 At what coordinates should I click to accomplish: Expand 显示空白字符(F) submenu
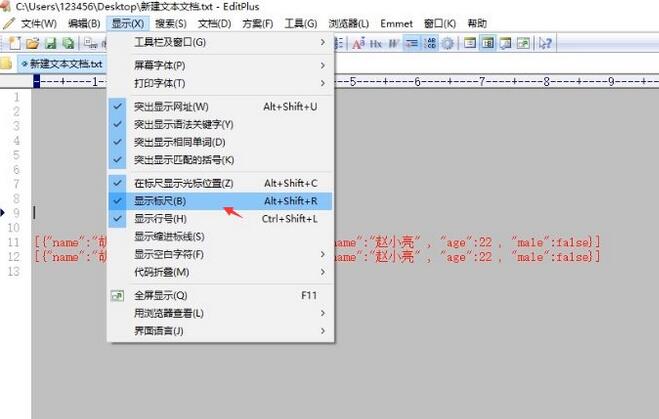click(x=221, y=254)
